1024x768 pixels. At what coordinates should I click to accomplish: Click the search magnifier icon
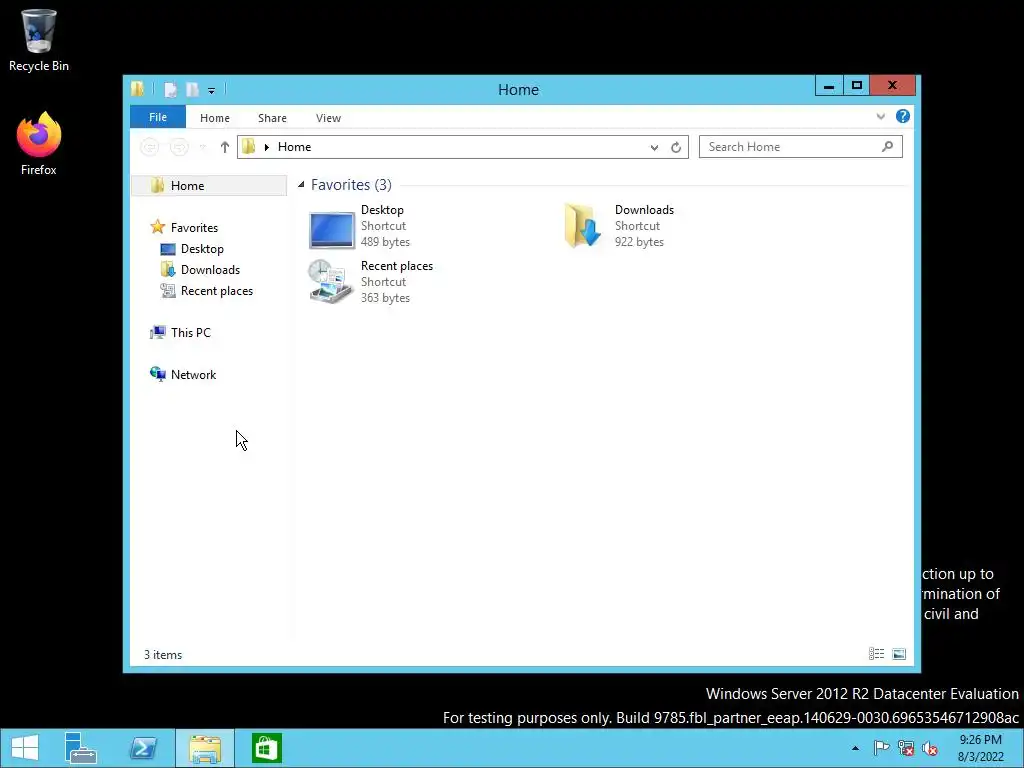[887, 147]
